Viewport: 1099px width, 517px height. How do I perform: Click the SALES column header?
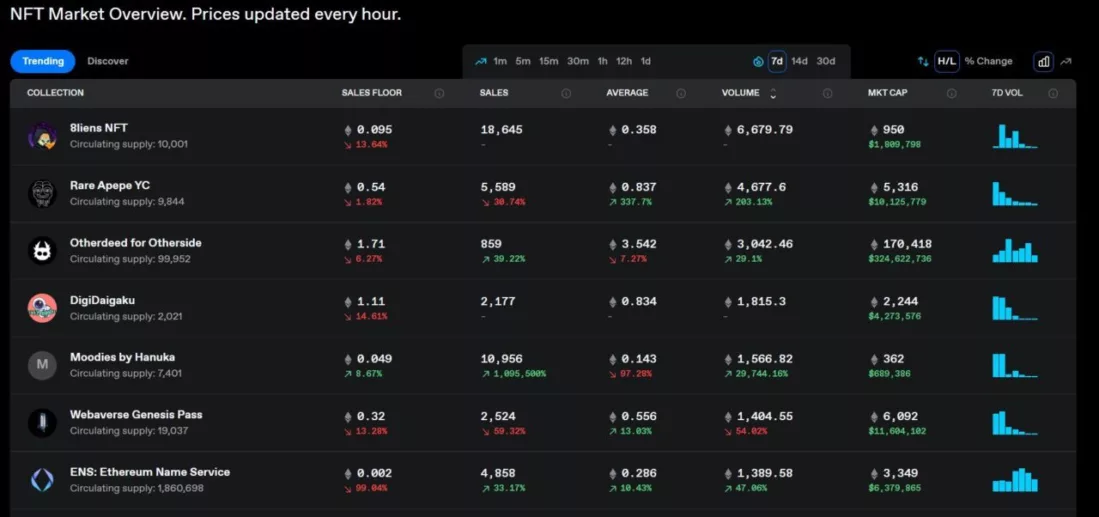tap(494, 92)
